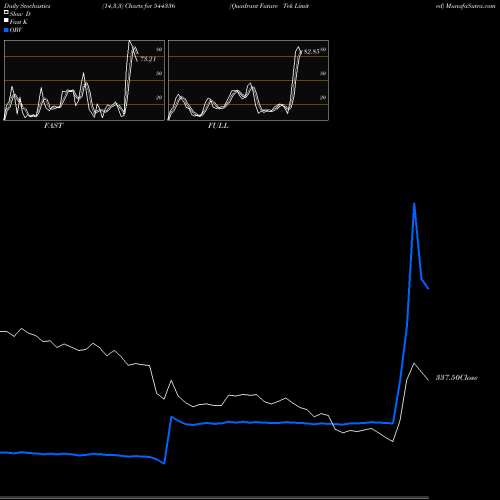Click the 337.50 Close price label
500x500 pixels.
pyautogui.click(x=457, y=378)
